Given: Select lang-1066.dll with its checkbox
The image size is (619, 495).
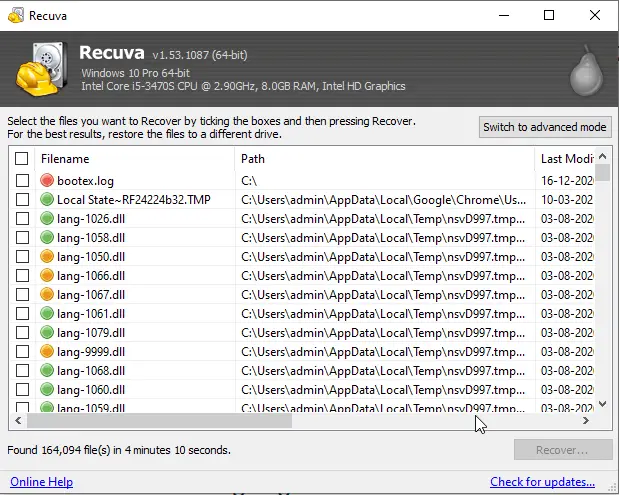Looking at the screenshot, I should pos(23,276).
